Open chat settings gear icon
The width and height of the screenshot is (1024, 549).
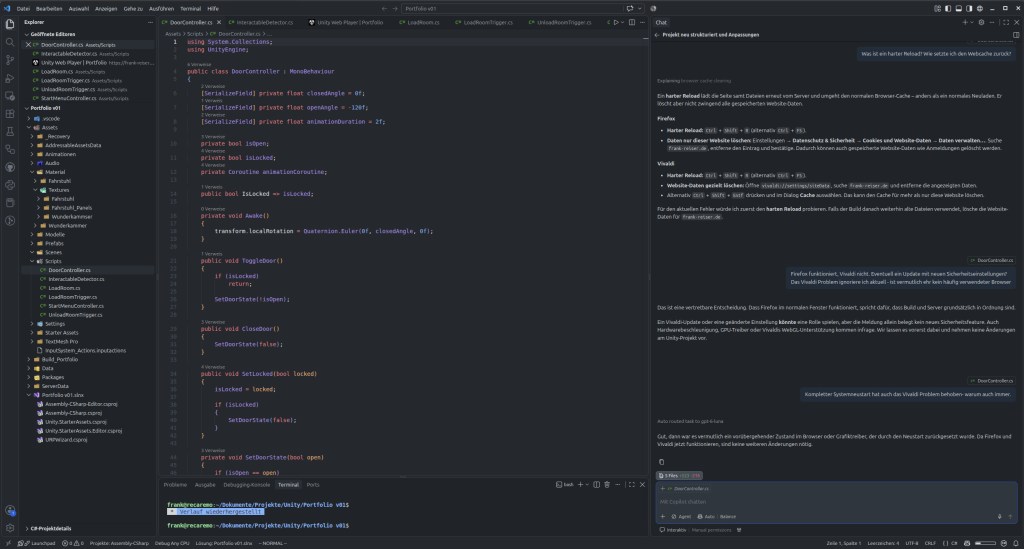pyautogui.click(x=981, y=22)
